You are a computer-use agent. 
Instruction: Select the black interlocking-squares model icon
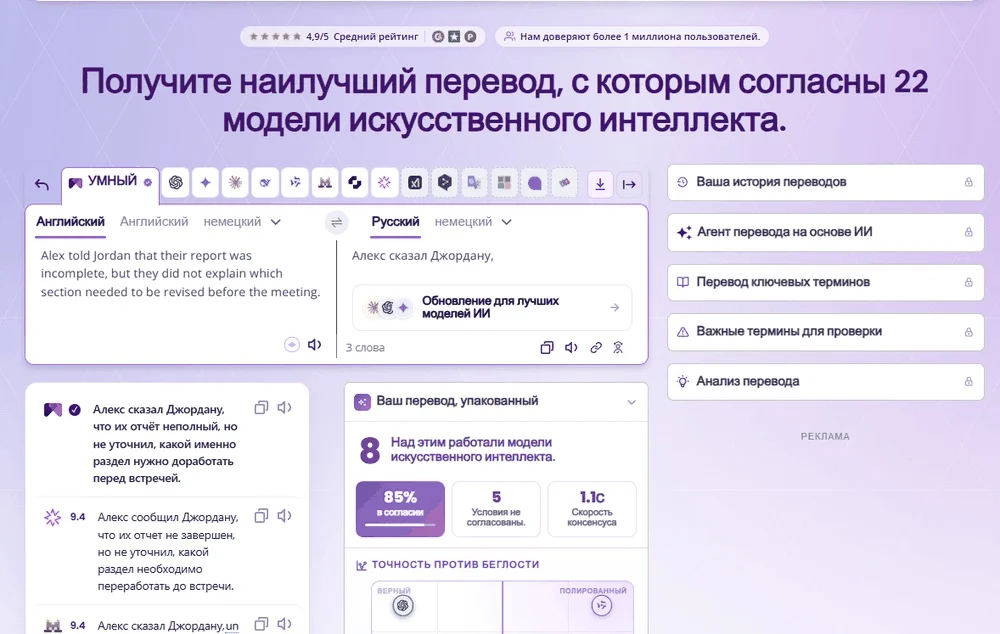click(x=355, y=182)
